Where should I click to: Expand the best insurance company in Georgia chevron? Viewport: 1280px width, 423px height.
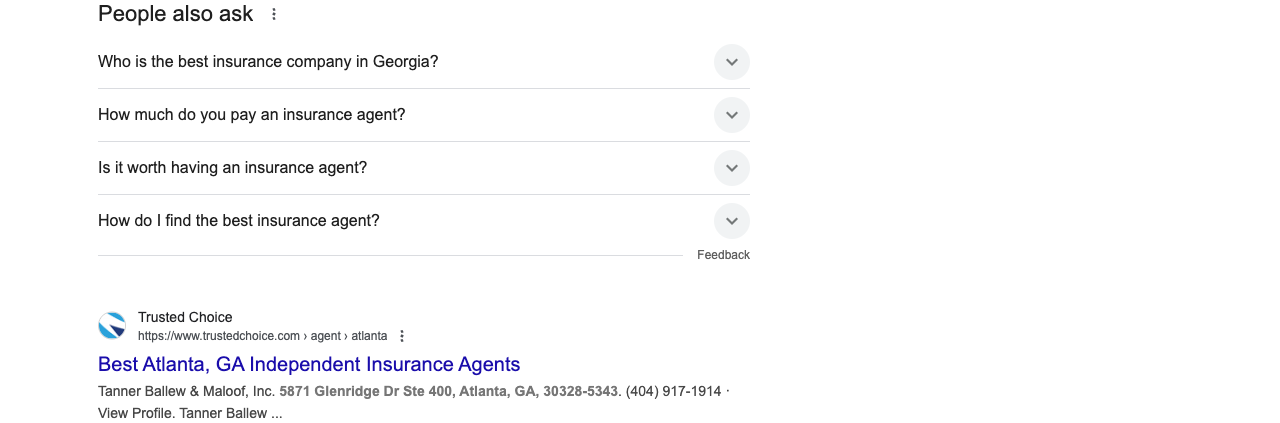(x=732, y=62)
